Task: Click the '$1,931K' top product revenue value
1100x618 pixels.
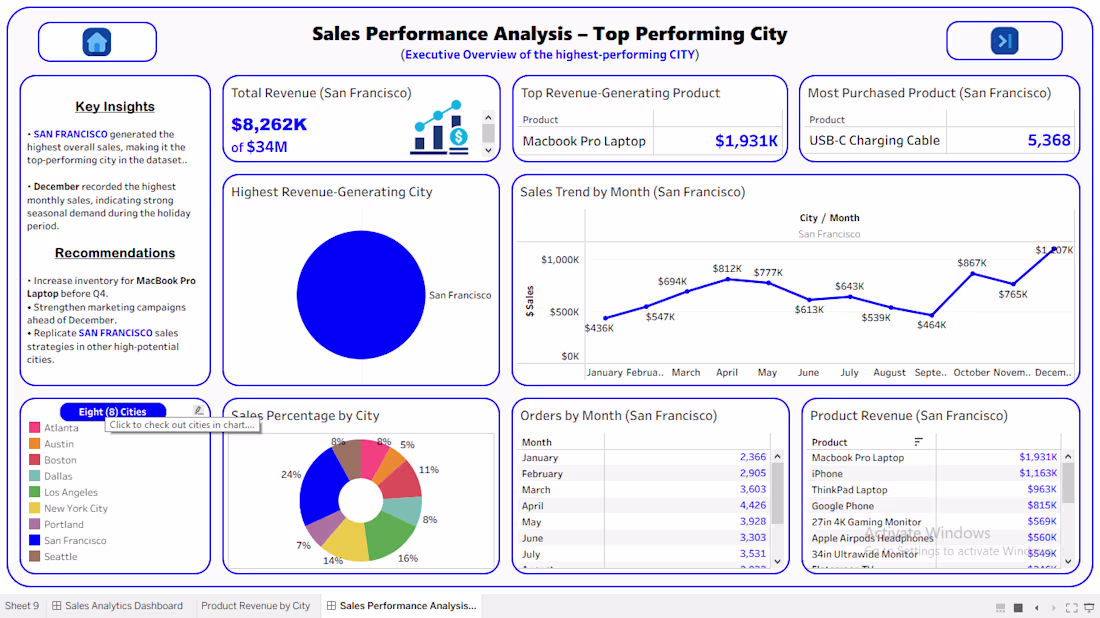Action: [746, 141]
